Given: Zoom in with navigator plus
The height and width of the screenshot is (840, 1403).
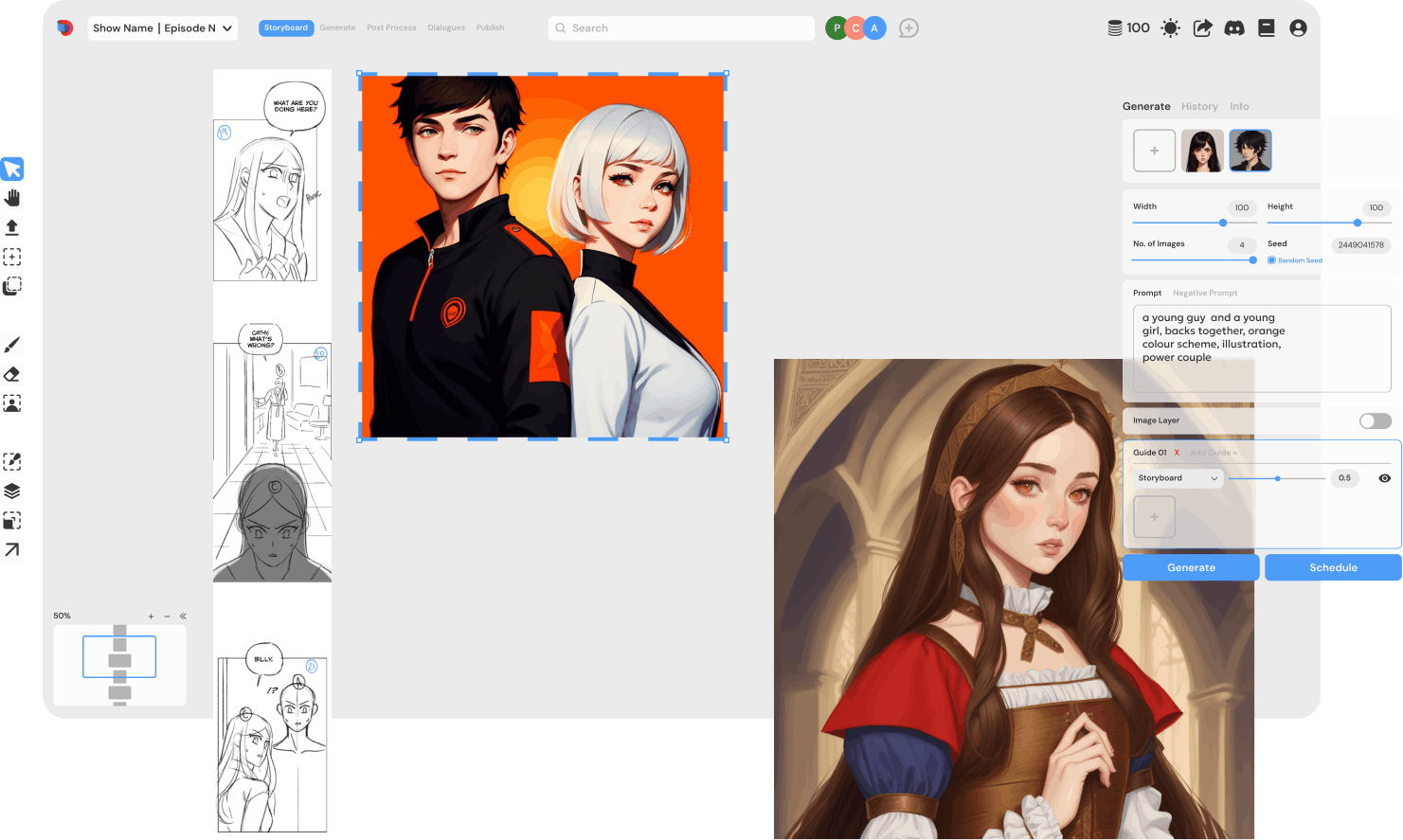Looking at the screenshot, I should point(151,617).
